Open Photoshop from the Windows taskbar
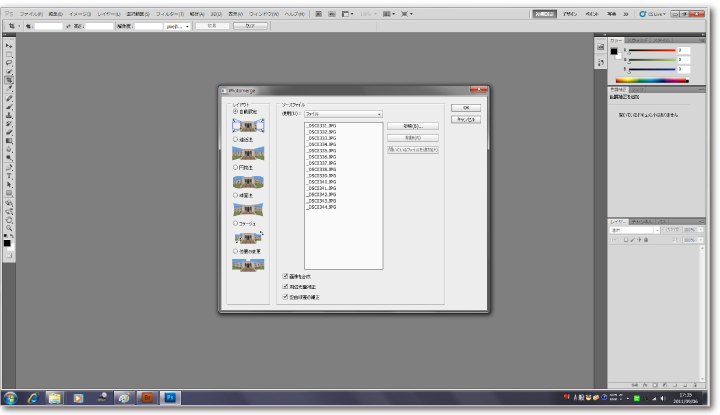 pos(170,398)
